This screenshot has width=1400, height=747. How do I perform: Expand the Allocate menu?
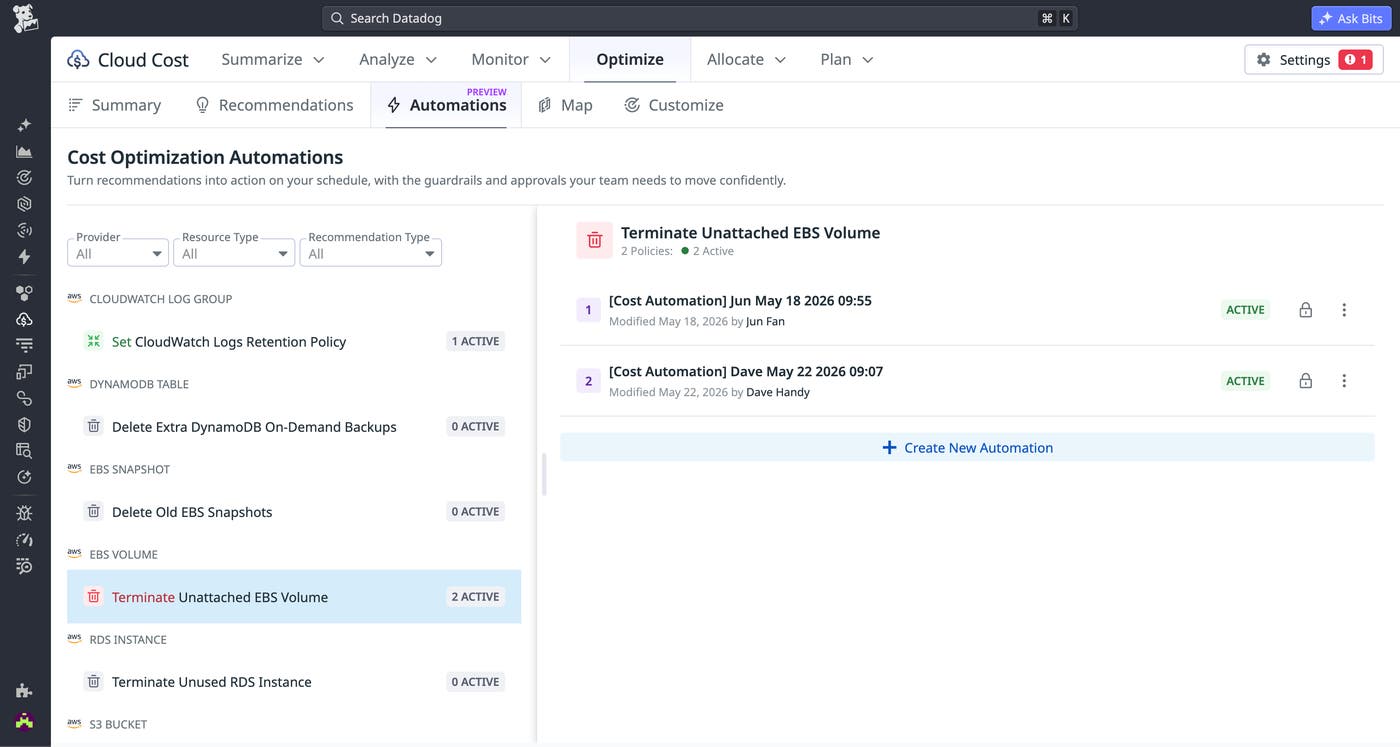click(746, 60)
